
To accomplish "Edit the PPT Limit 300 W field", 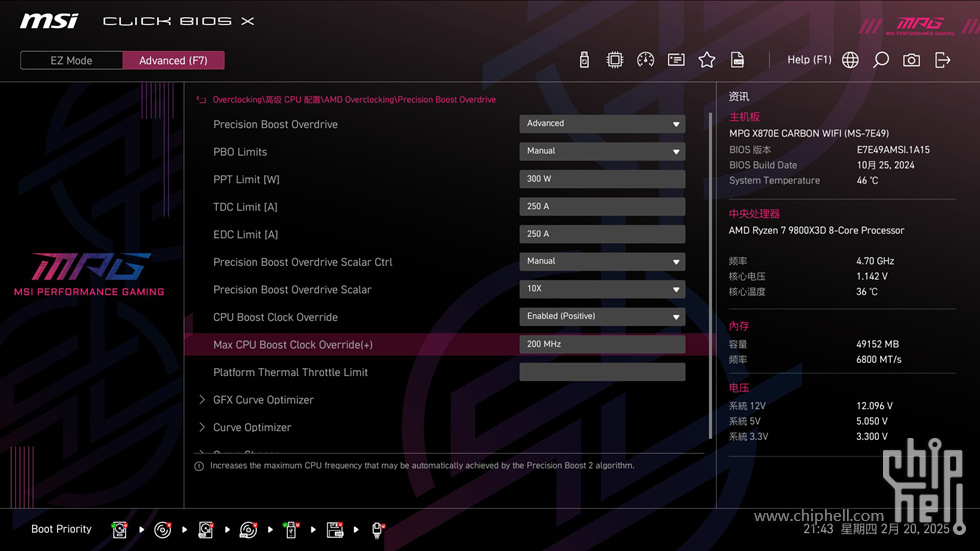I will (x=602, y=179).
